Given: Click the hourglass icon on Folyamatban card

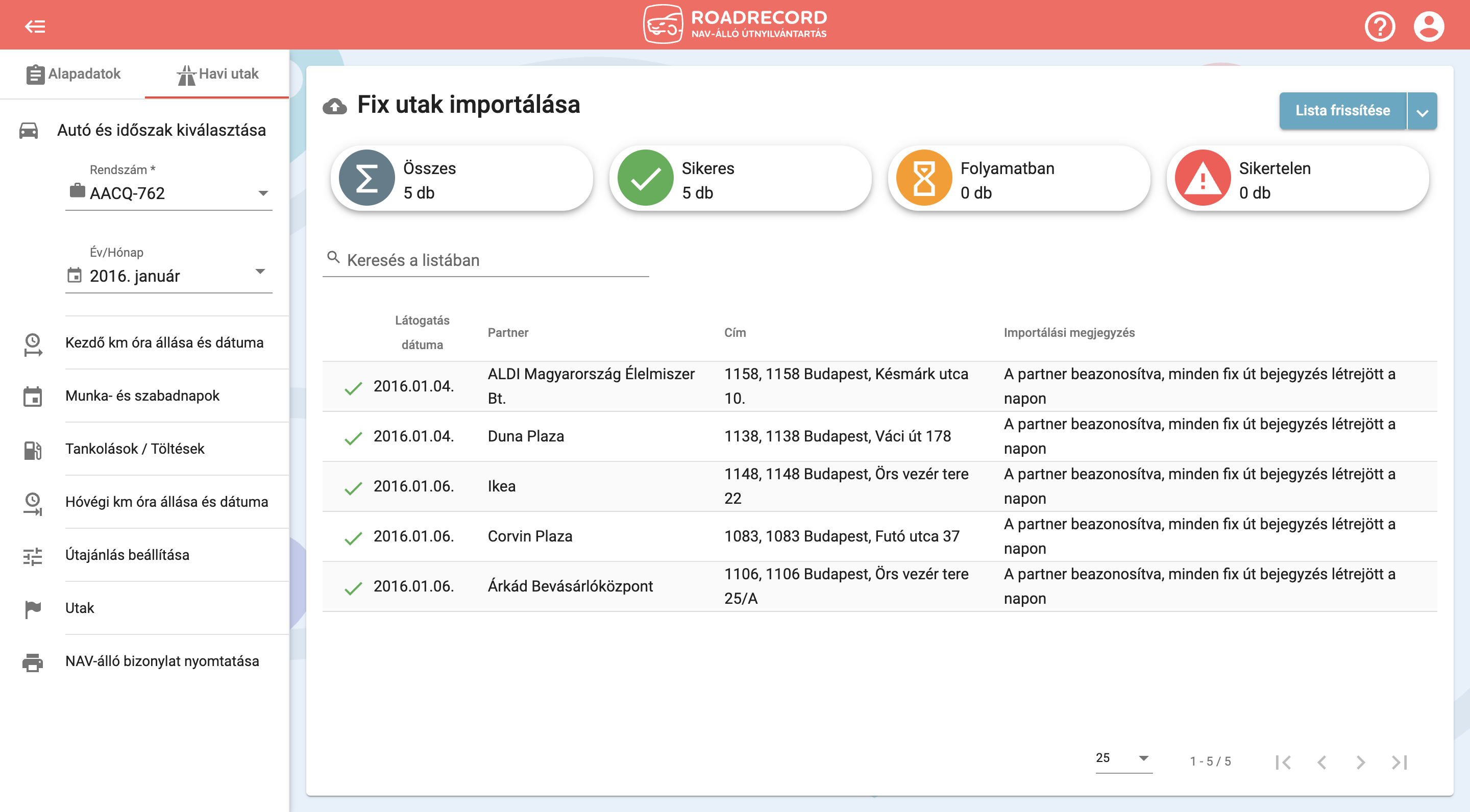Looking at the screenshot, I should tap(924, 178).
